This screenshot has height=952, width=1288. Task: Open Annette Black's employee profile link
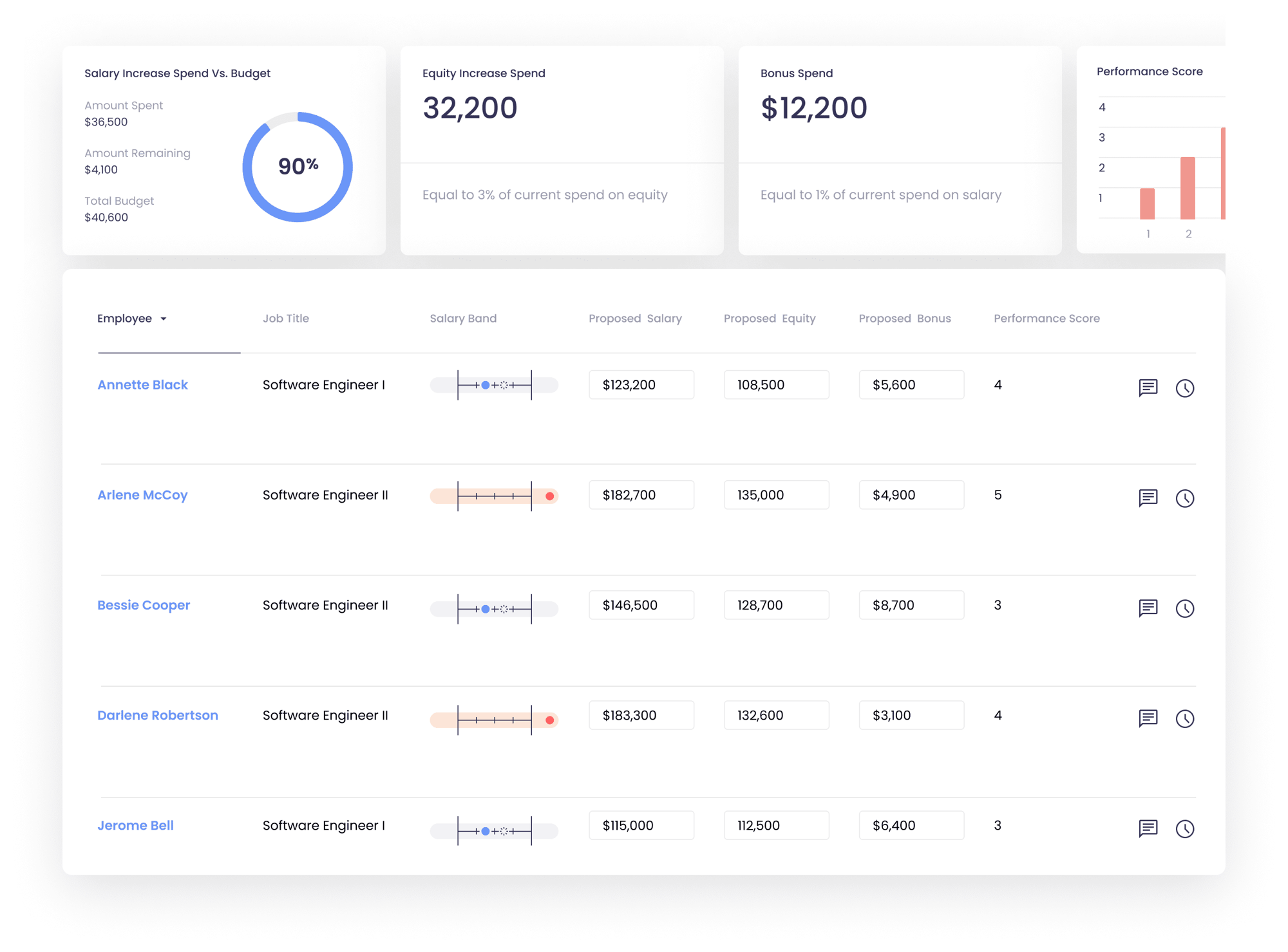click(142, 385)
